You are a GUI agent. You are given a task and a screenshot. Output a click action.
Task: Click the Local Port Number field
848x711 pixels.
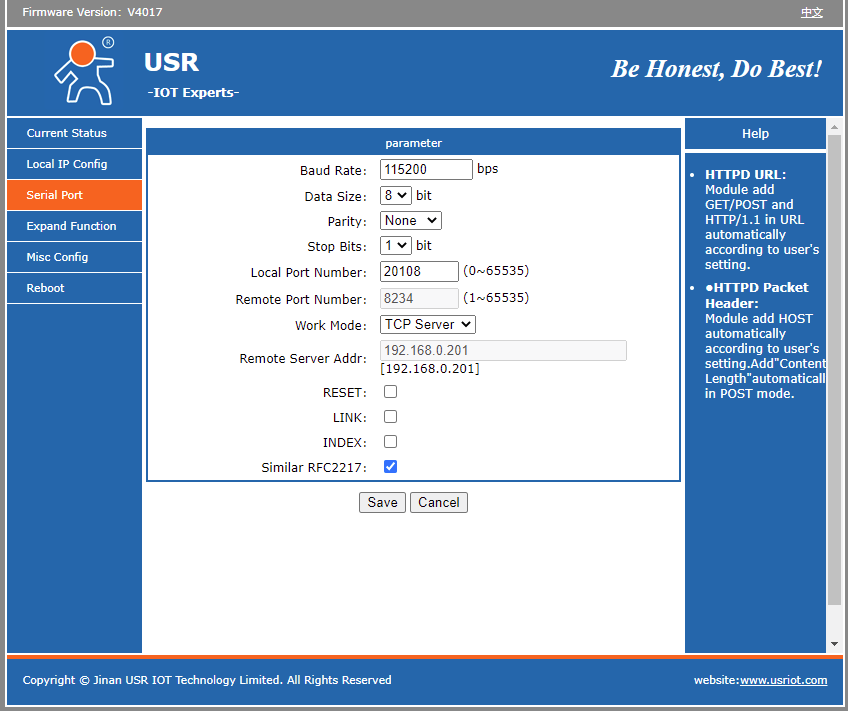(x=419, y=271)
